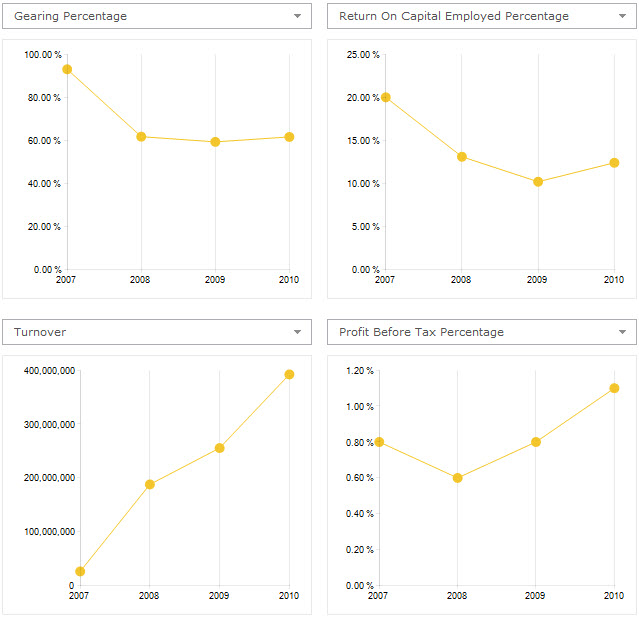Click the 2009 marker on Turnover chart
The height and width of the screenshot is (618, 639).
point(219,447)
